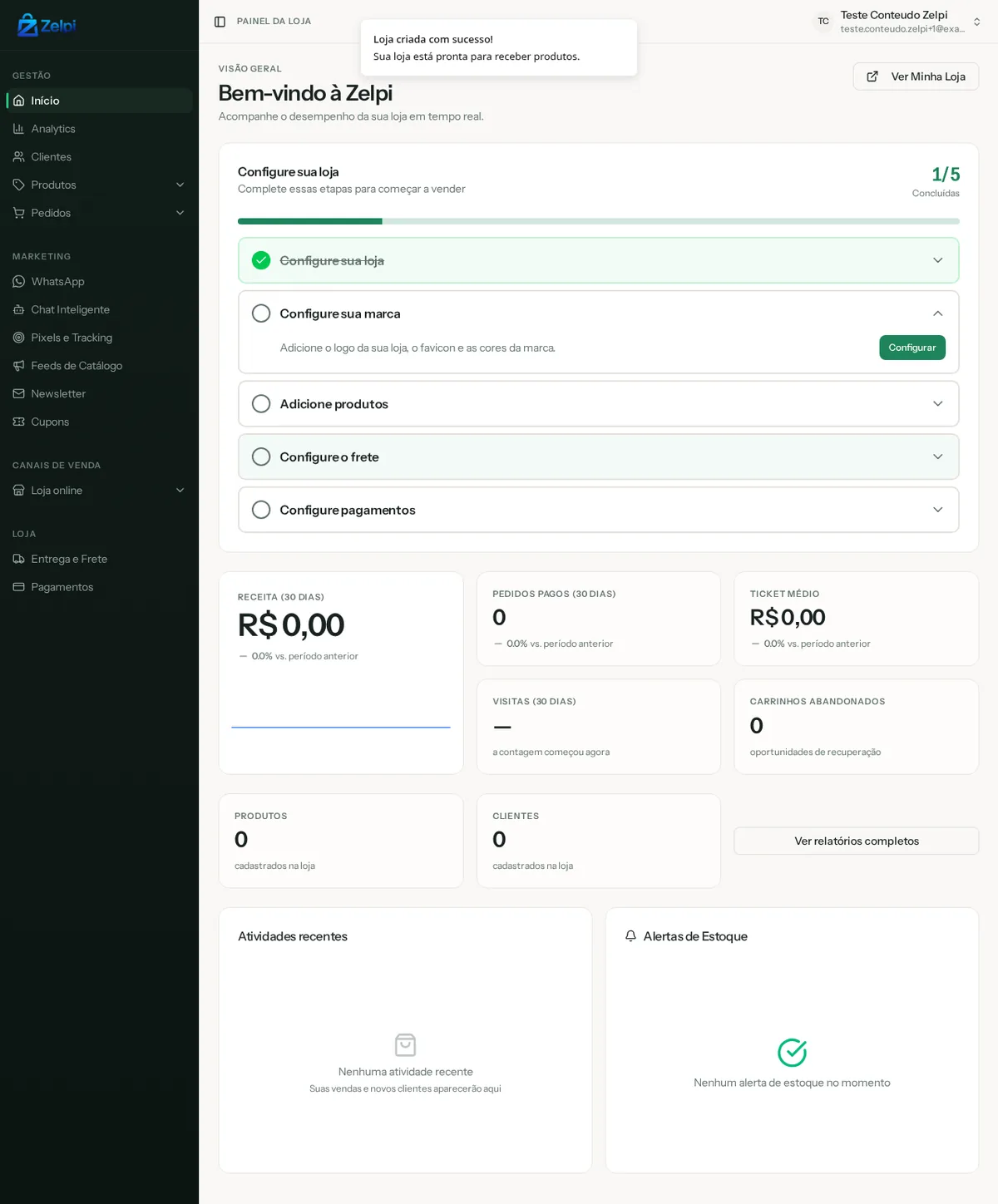Click Ver relatórios completos button
The image size is (998, 1204).
pyautogui.click(x=857, y=841)
